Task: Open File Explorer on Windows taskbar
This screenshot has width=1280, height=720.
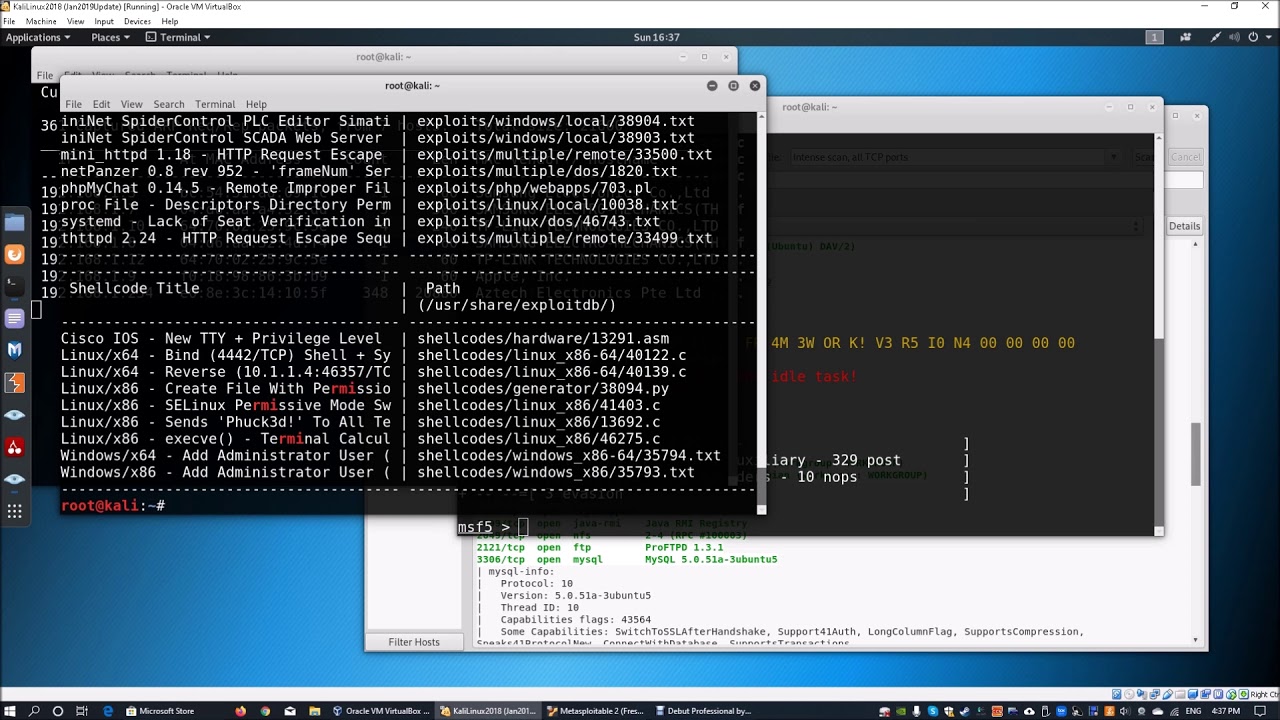Action: click(x=314, y=711)
